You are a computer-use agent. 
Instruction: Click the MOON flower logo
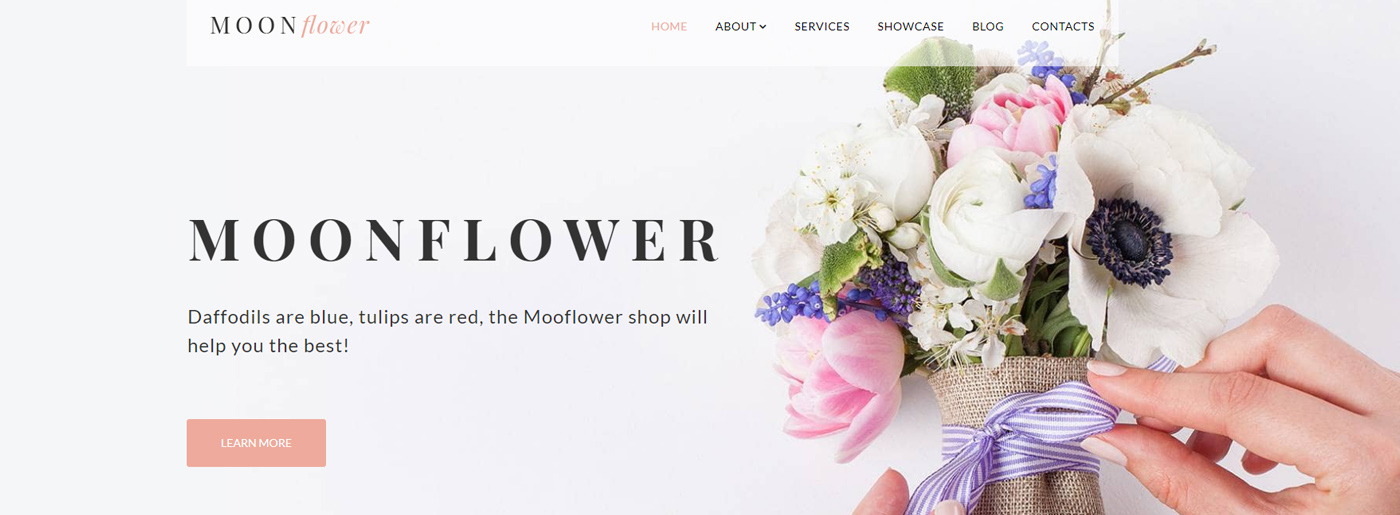pyautogui.click(x=290, y=26)
